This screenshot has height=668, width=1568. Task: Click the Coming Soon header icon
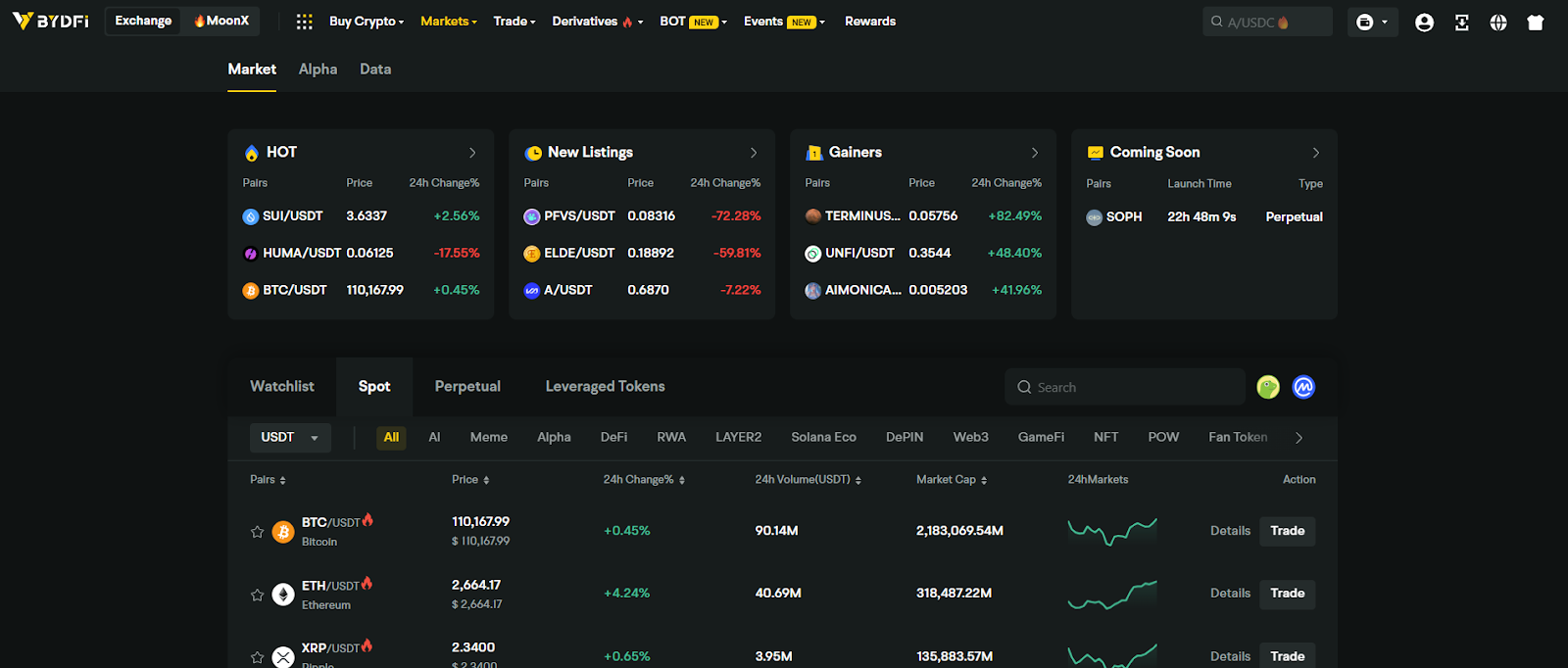click(1096, 153)
